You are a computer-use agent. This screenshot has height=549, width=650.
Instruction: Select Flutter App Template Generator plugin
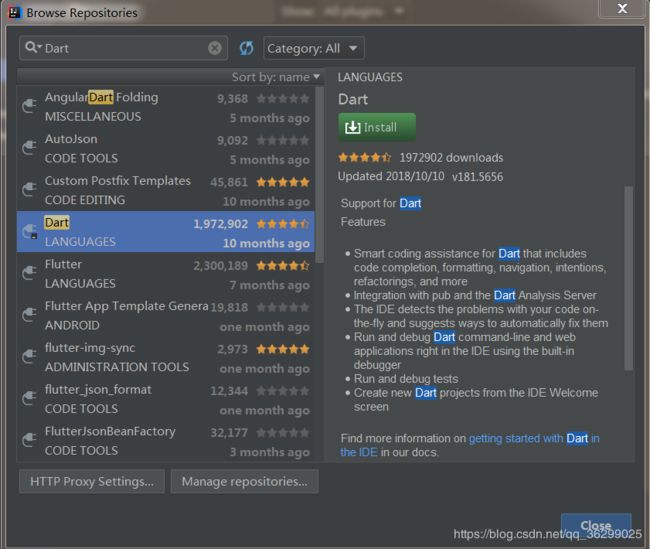pos(165,316)
